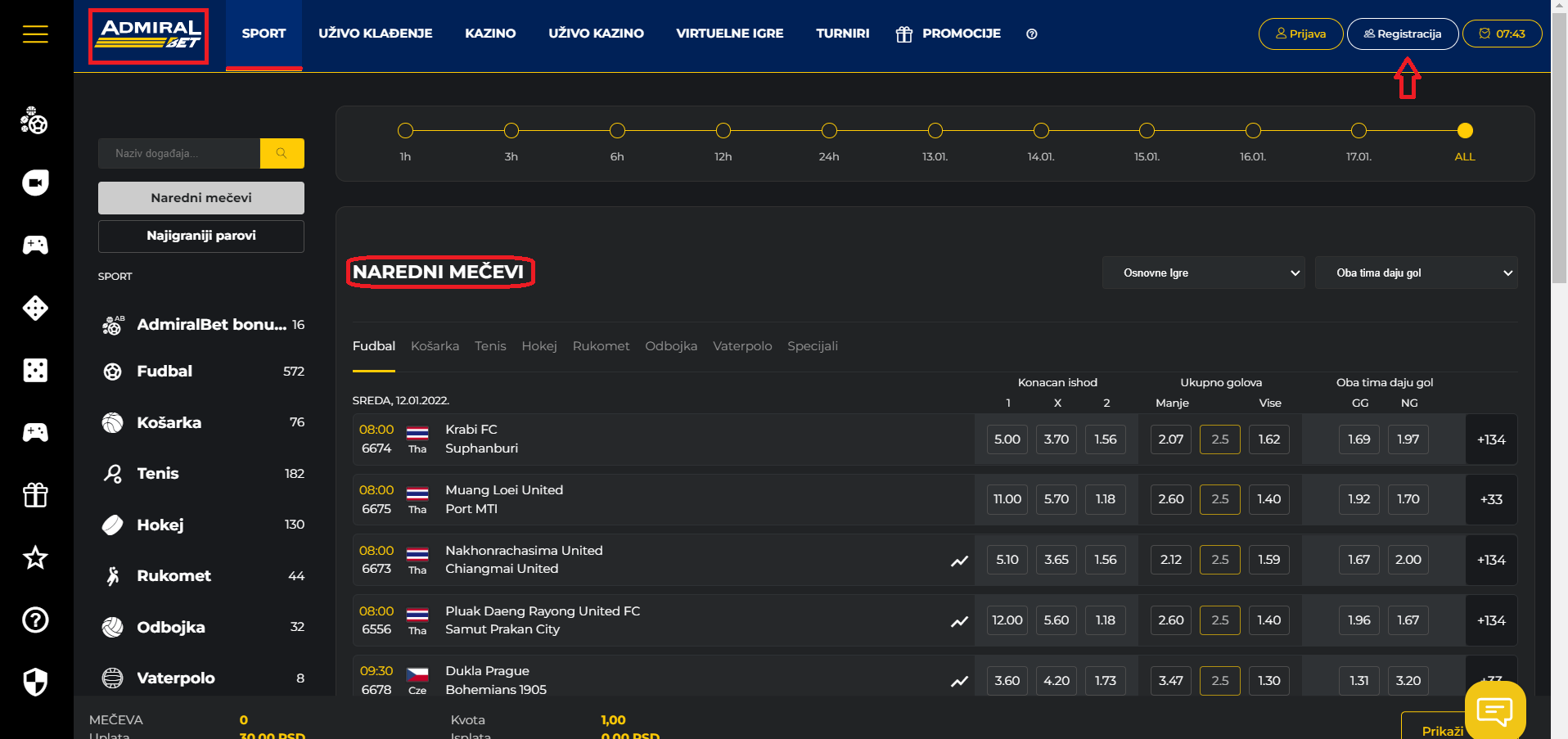Set time filter to 1h
Viewport: 1568px width, 739px height.
pyautogui.click(x=405, y=131)
